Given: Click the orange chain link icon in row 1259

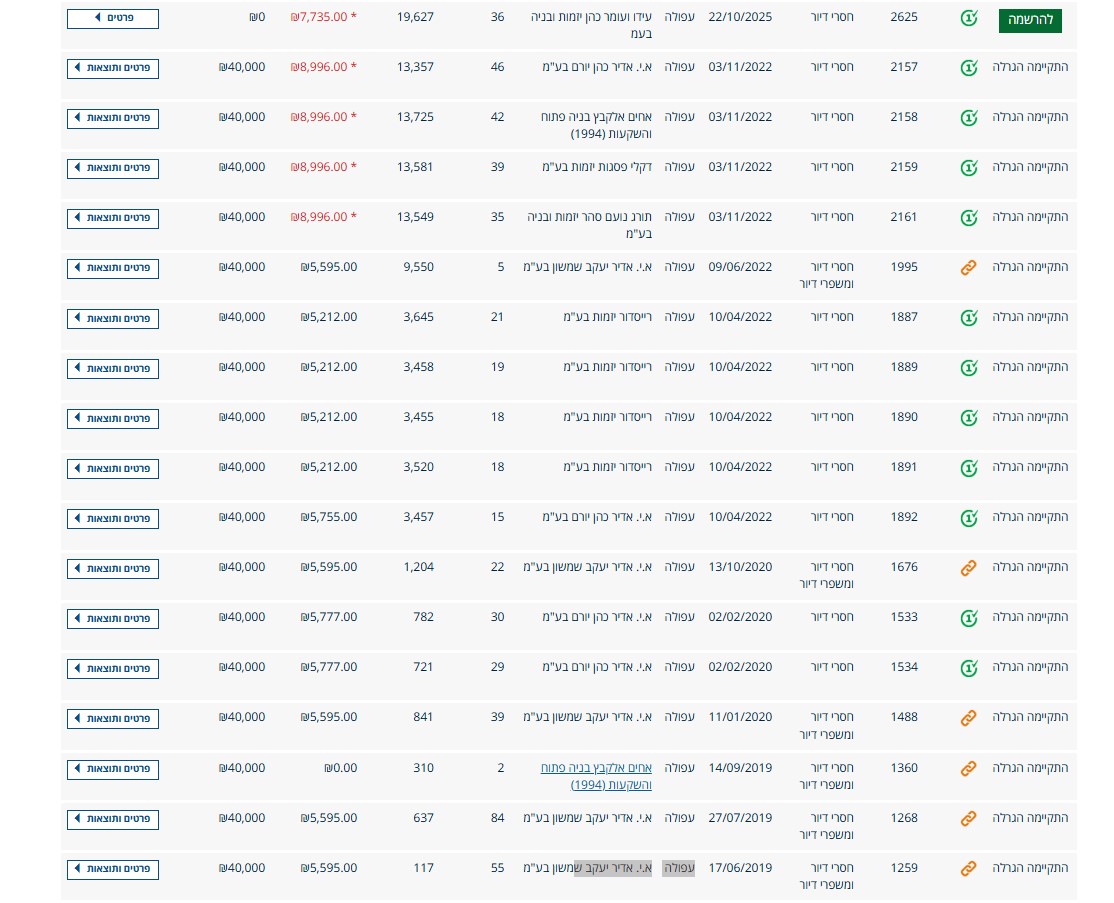Looking at the screenshot, I should coord(969,868).
